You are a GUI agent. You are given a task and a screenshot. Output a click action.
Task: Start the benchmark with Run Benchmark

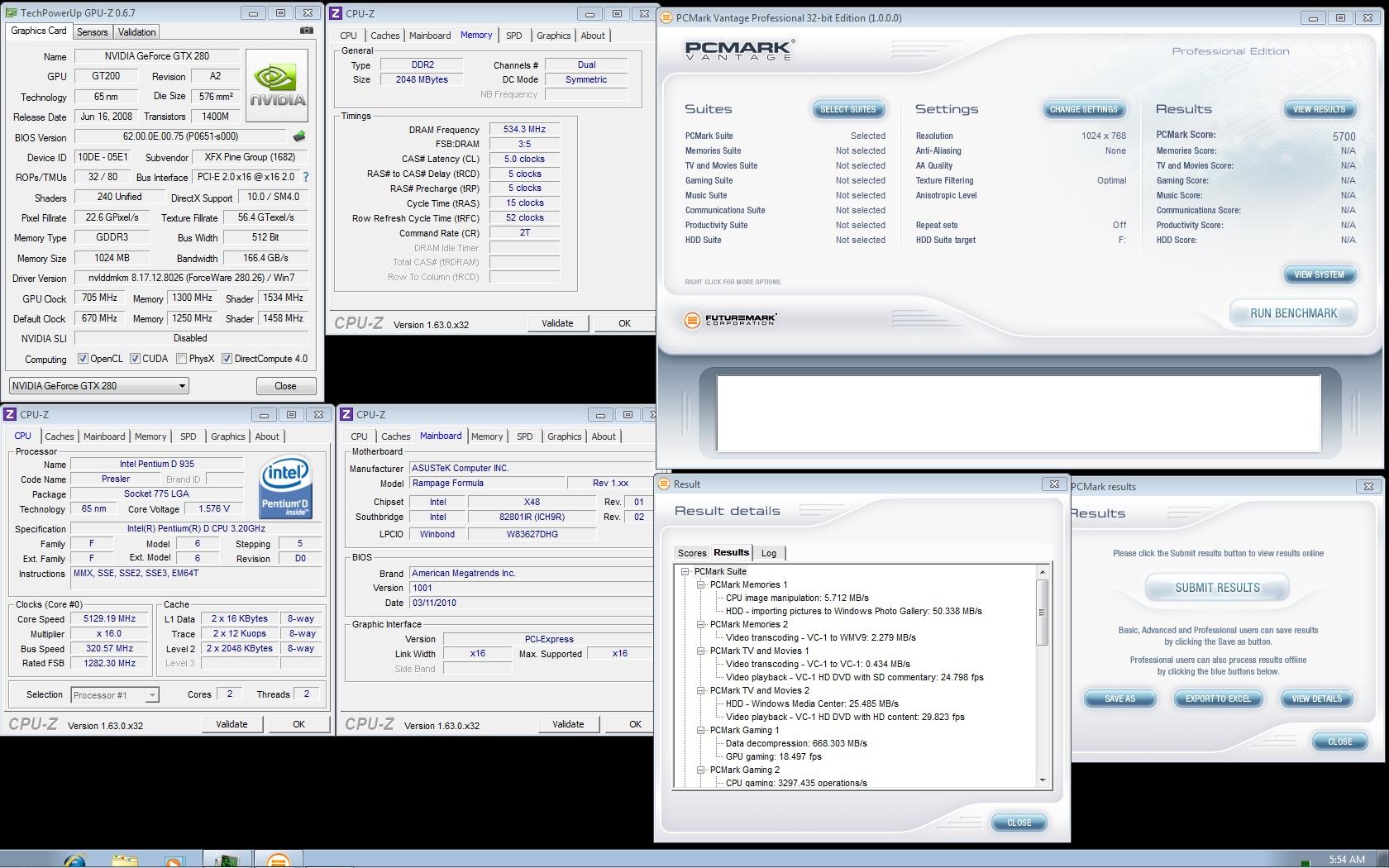(1293, 313)
